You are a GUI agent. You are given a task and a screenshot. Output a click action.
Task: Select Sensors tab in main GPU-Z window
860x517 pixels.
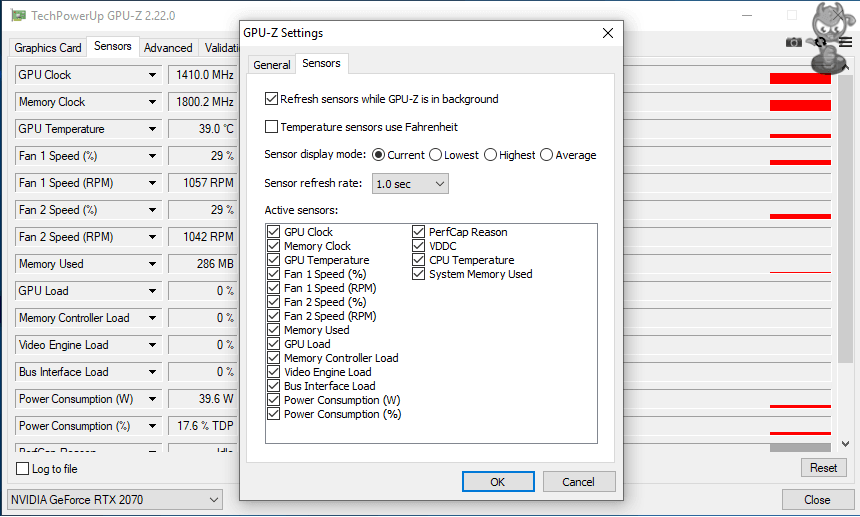(112, 46)
